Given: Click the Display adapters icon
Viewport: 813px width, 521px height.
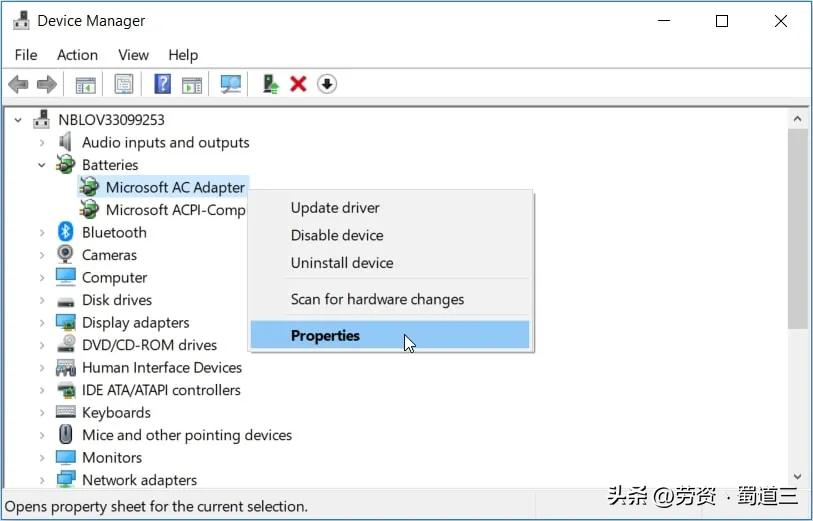Looking at the screenshot, I should coord(65,322).
